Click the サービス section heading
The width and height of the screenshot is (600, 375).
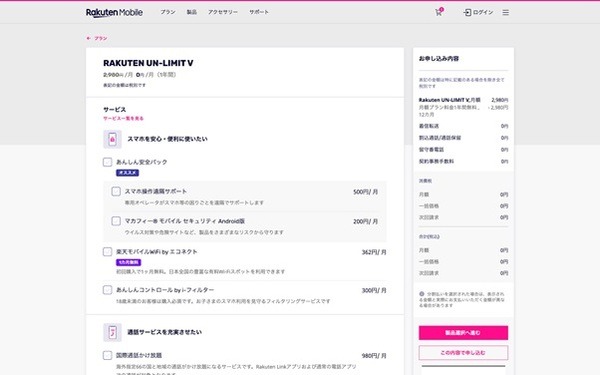[x=114, y=110]
